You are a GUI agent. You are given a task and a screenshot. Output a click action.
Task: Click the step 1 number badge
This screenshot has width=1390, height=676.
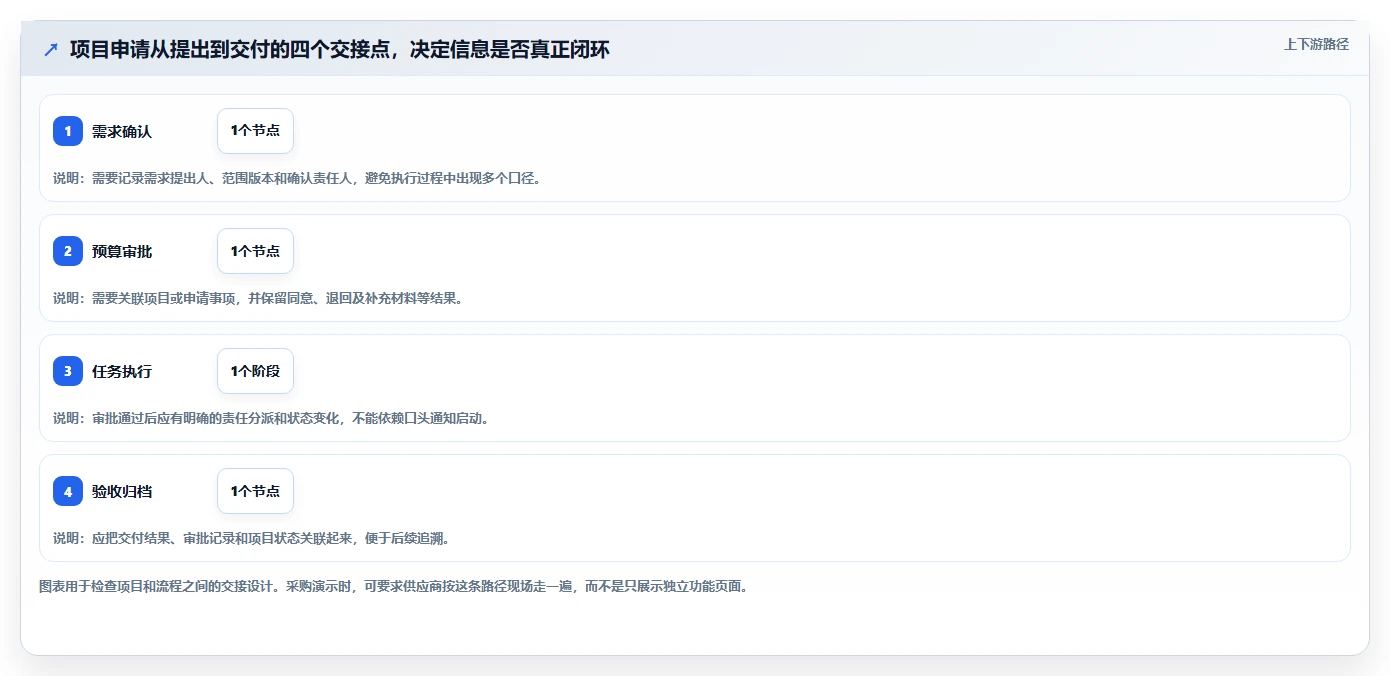tap(68, 131)
